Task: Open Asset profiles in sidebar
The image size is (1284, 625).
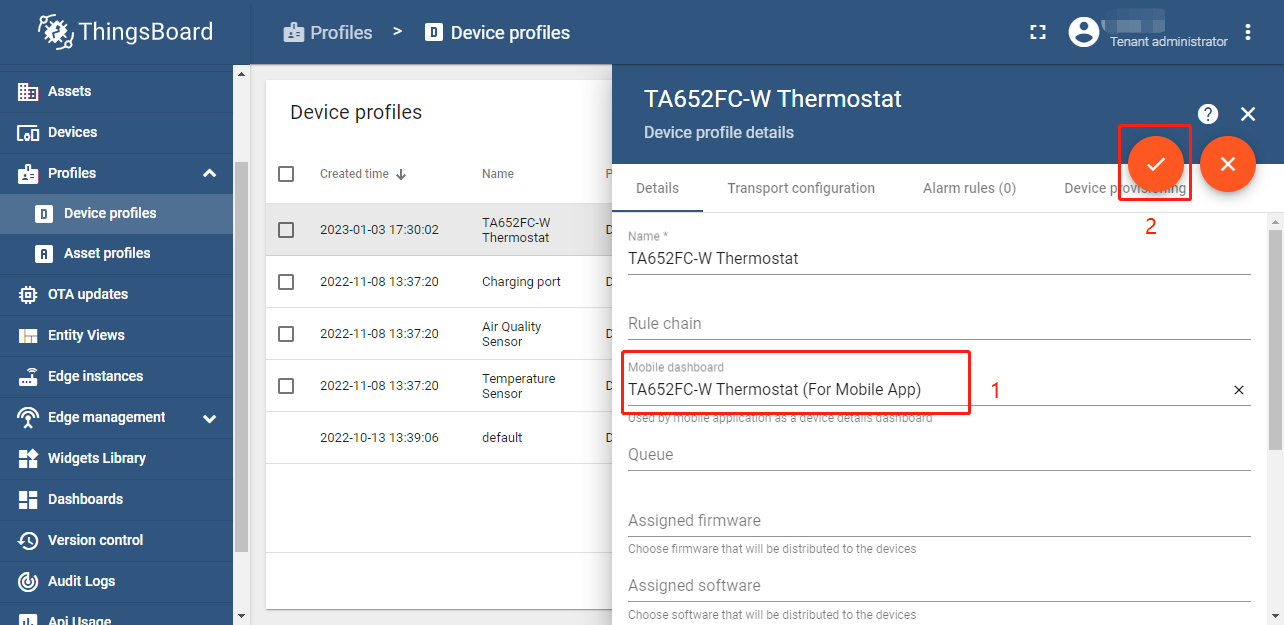Action: point(116,253)
